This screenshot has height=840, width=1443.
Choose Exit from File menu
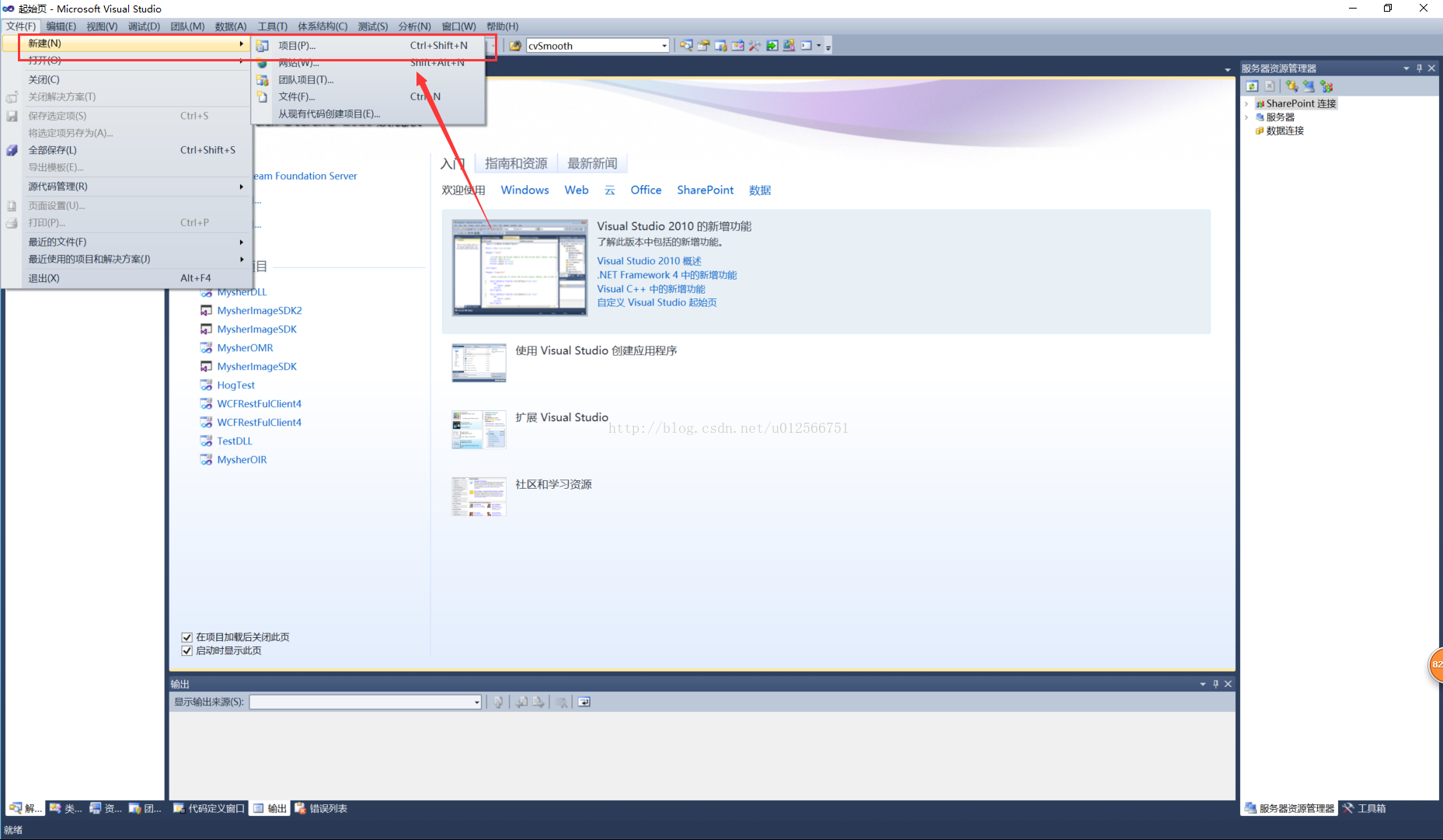(x=127, y=278)
